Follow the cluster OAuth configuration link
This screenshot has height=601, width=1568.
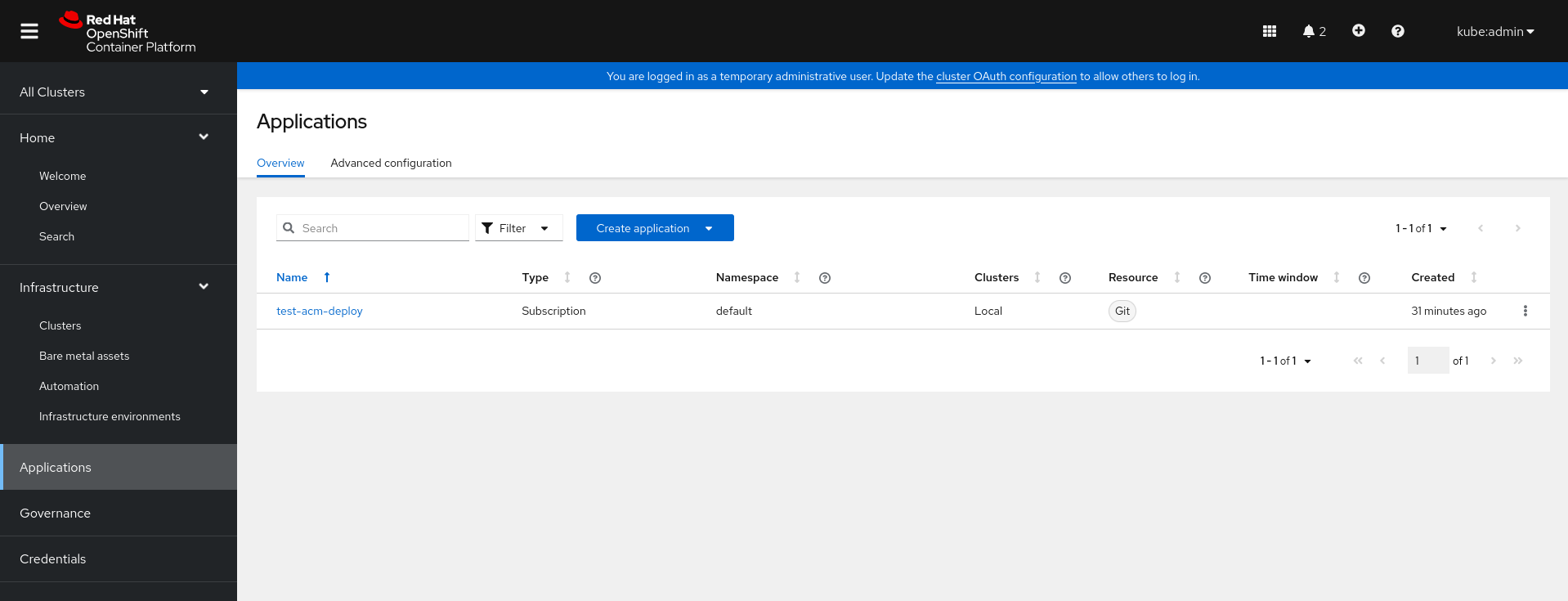click(x=1006, y=76)
